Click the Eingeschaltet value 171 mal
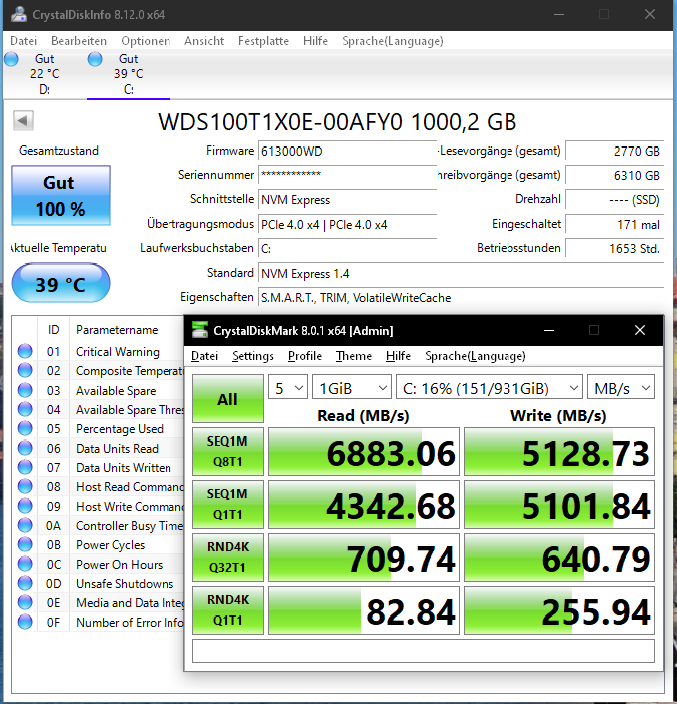The image size is (677, 704). coord(615,224)
